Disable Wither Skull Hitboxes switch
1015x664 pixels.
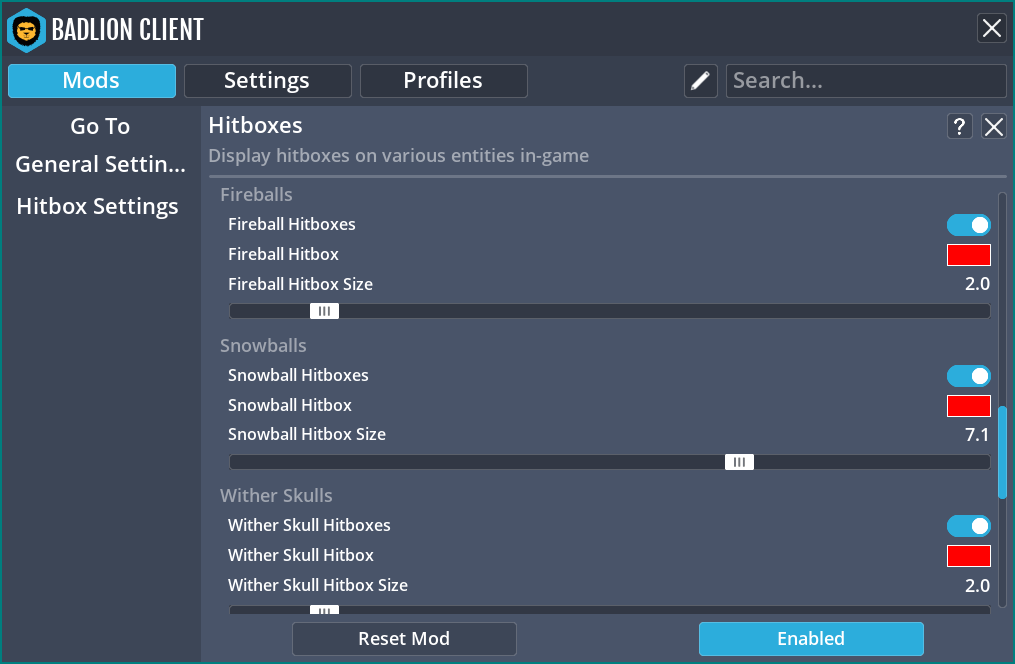(968, 526)
